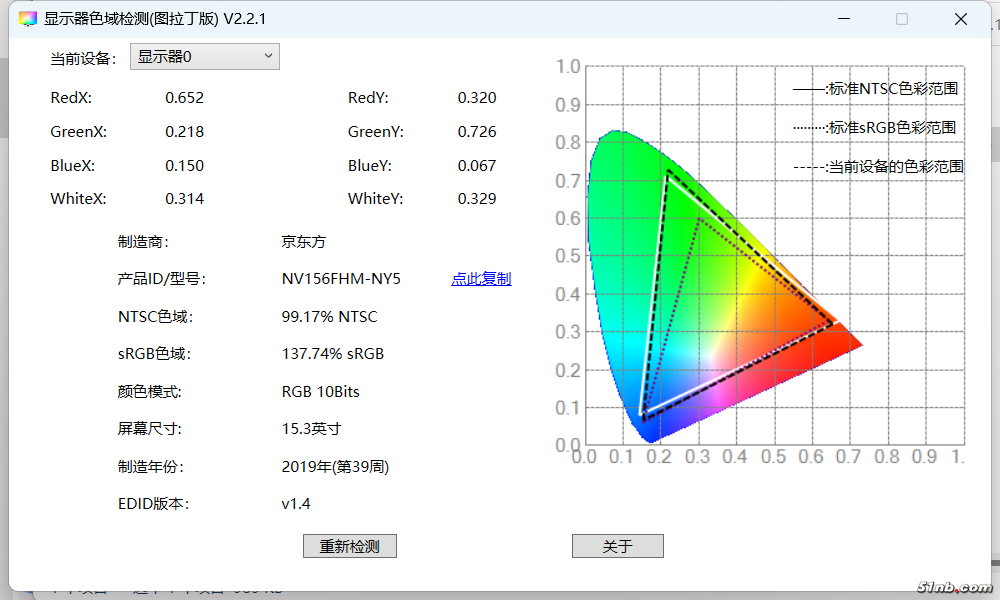Image resolution: width=1000 pixels, height=600 pixels.
Task: Select the model text NV156FHM-NY5
Action: 341,279
